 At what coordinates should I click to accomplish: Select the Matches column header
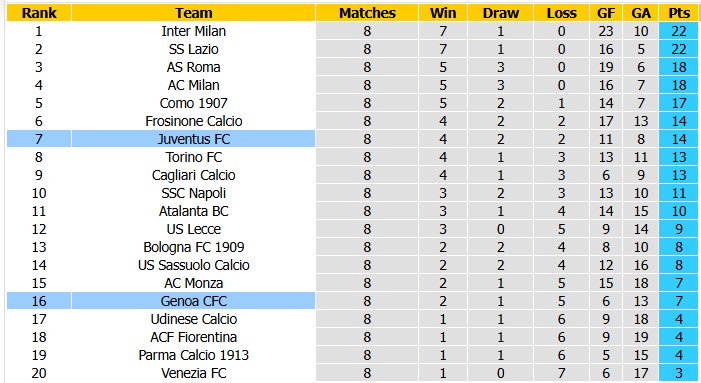coord(367,13)
